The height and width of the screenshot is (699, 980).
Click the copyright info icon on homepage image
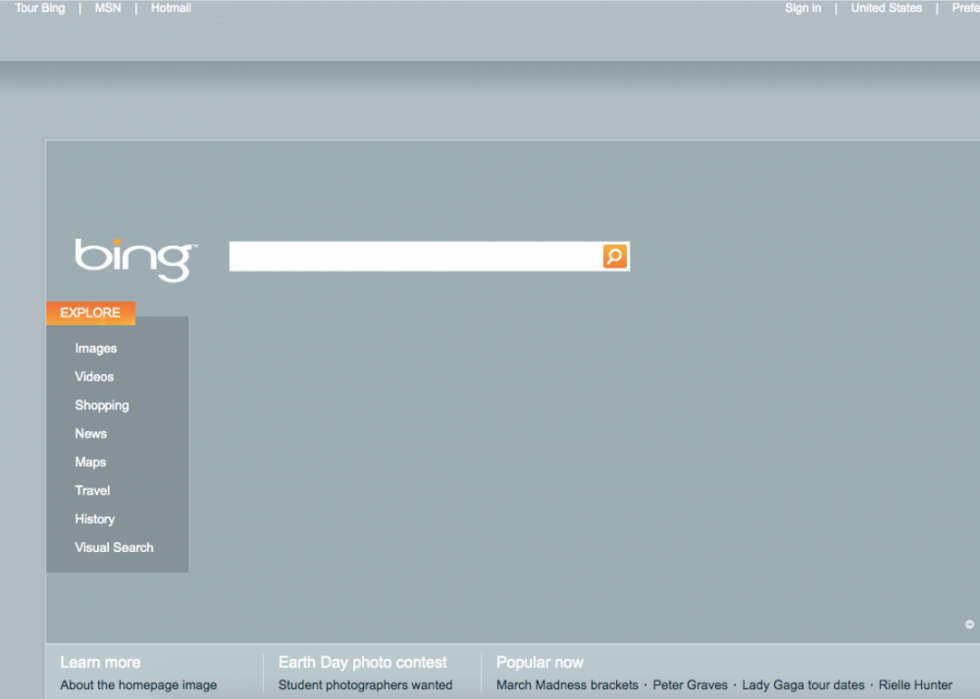[969, 624]
